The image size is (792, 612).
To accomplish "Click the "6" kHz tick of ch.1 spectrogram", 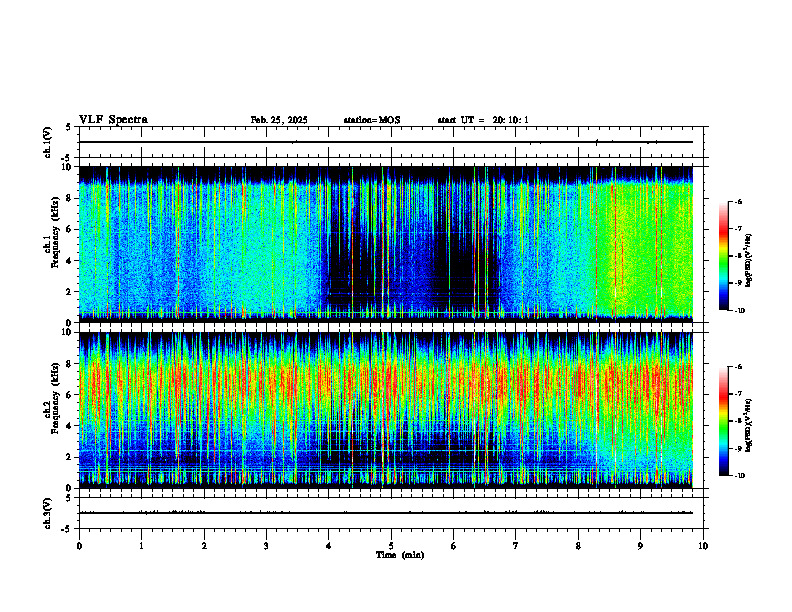I will point(70,229).
